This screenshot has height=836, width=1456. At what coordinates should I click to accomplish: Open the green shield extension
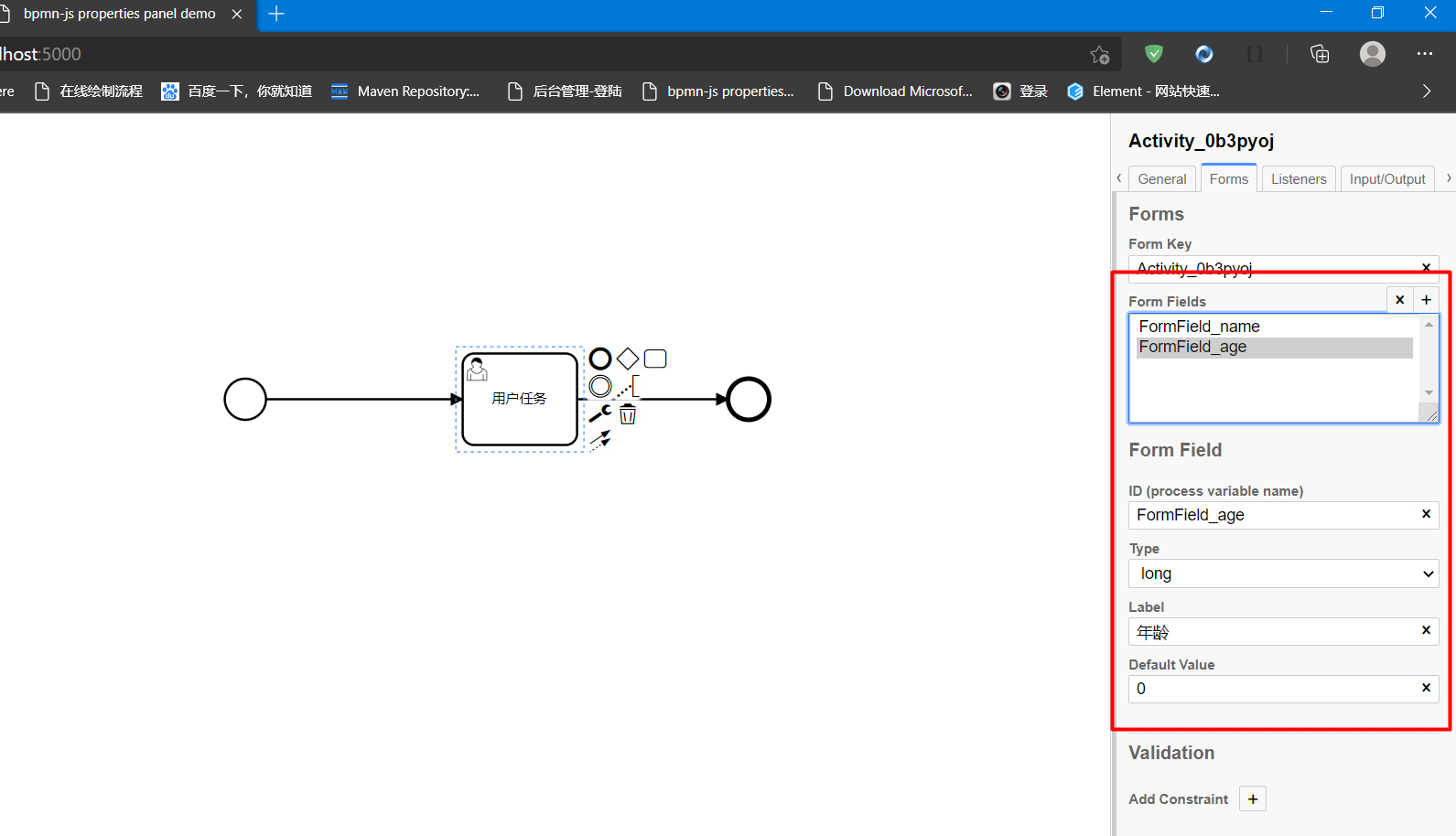[x=1154, y=54]
